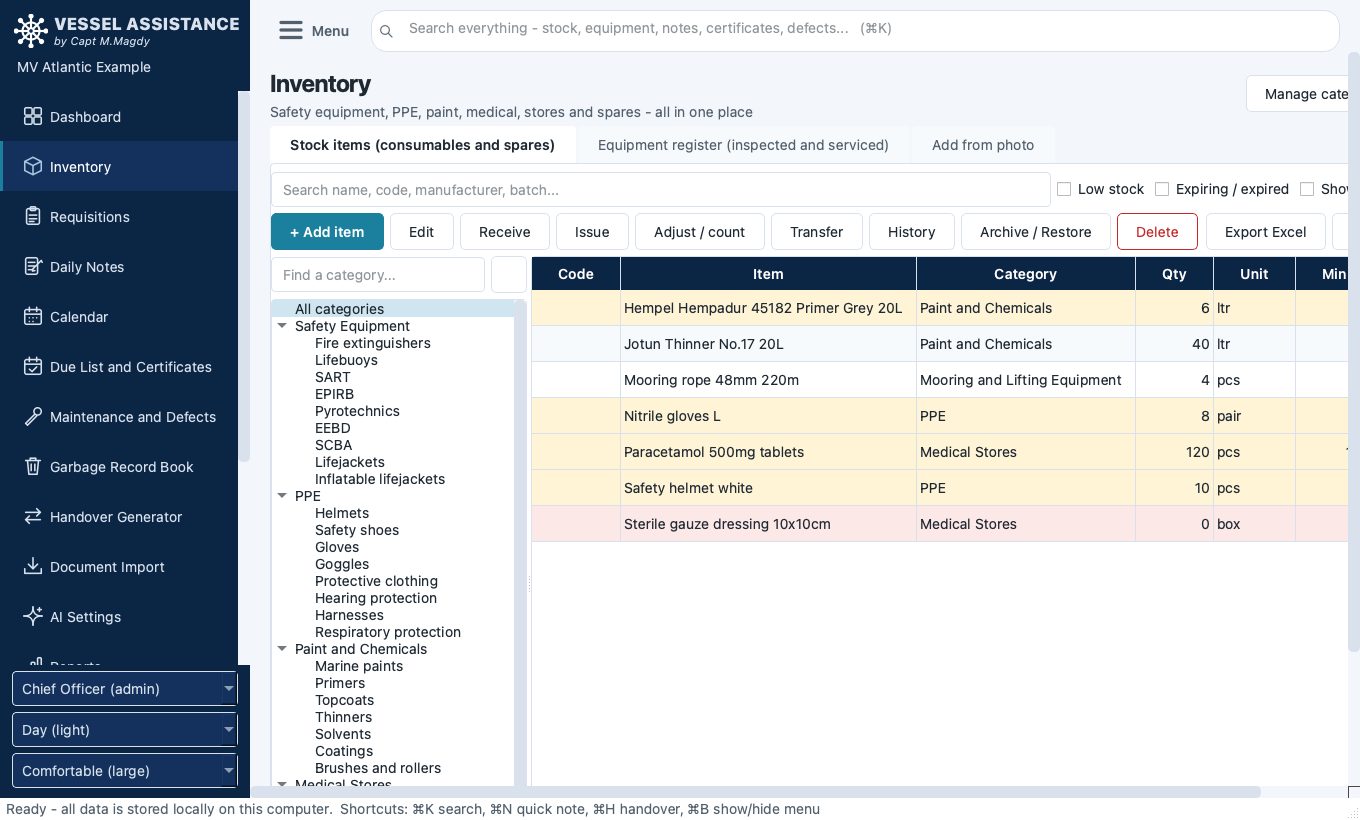The image size is (1360, 820).
Task: Click Due List and Certificates icon
Action: [x=33, y=367]
